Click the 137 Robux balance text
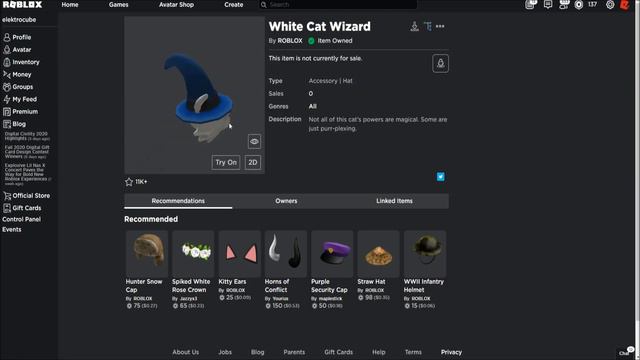Viewport: 640px width, 360px height. pyautogui.click(x=592, y=4)
